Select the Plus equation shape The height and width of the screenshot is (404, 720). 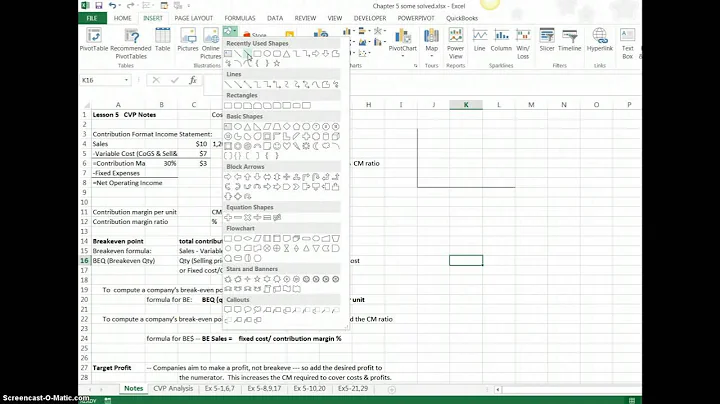point(228,218)
